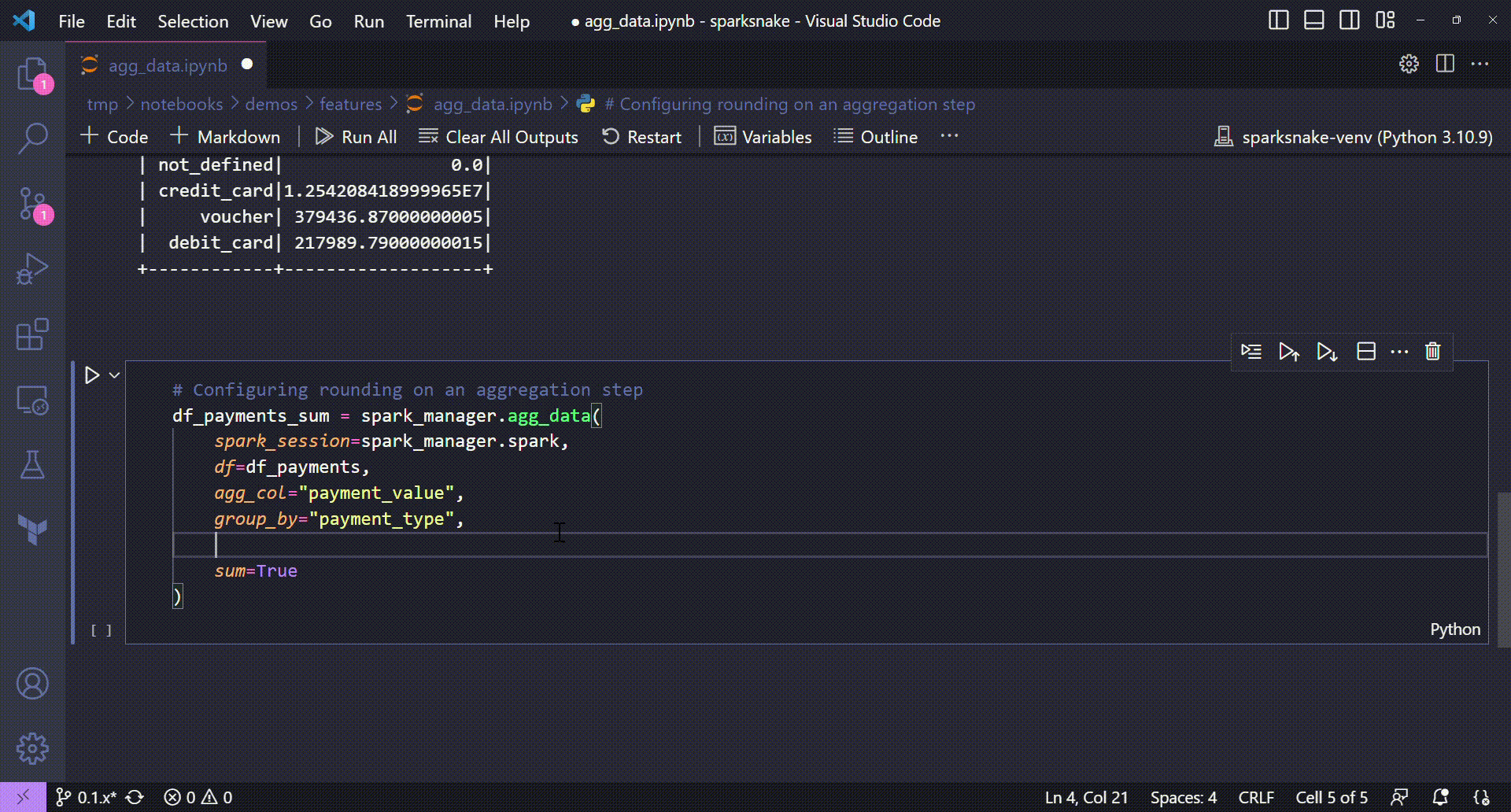
Task: Open the View menu
Action: tap(268, 21)
